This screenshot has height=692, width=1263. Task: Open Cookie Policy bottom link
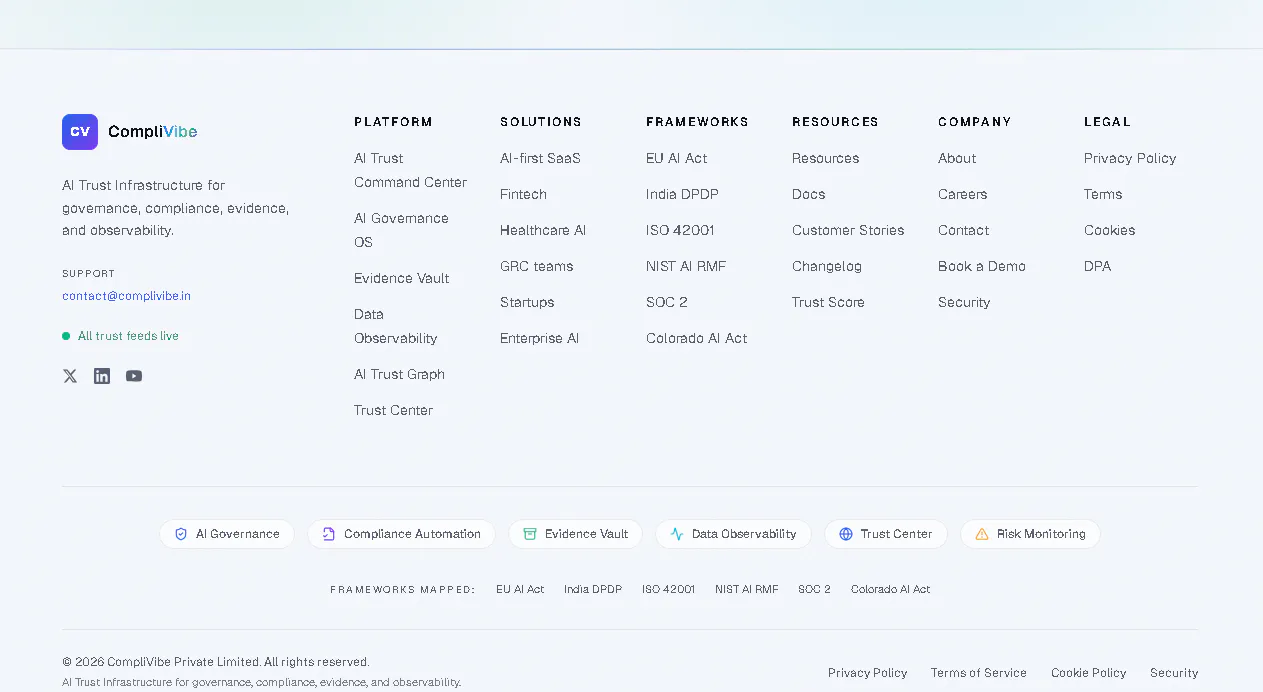pyautogui.click(x=1088, y=673)
